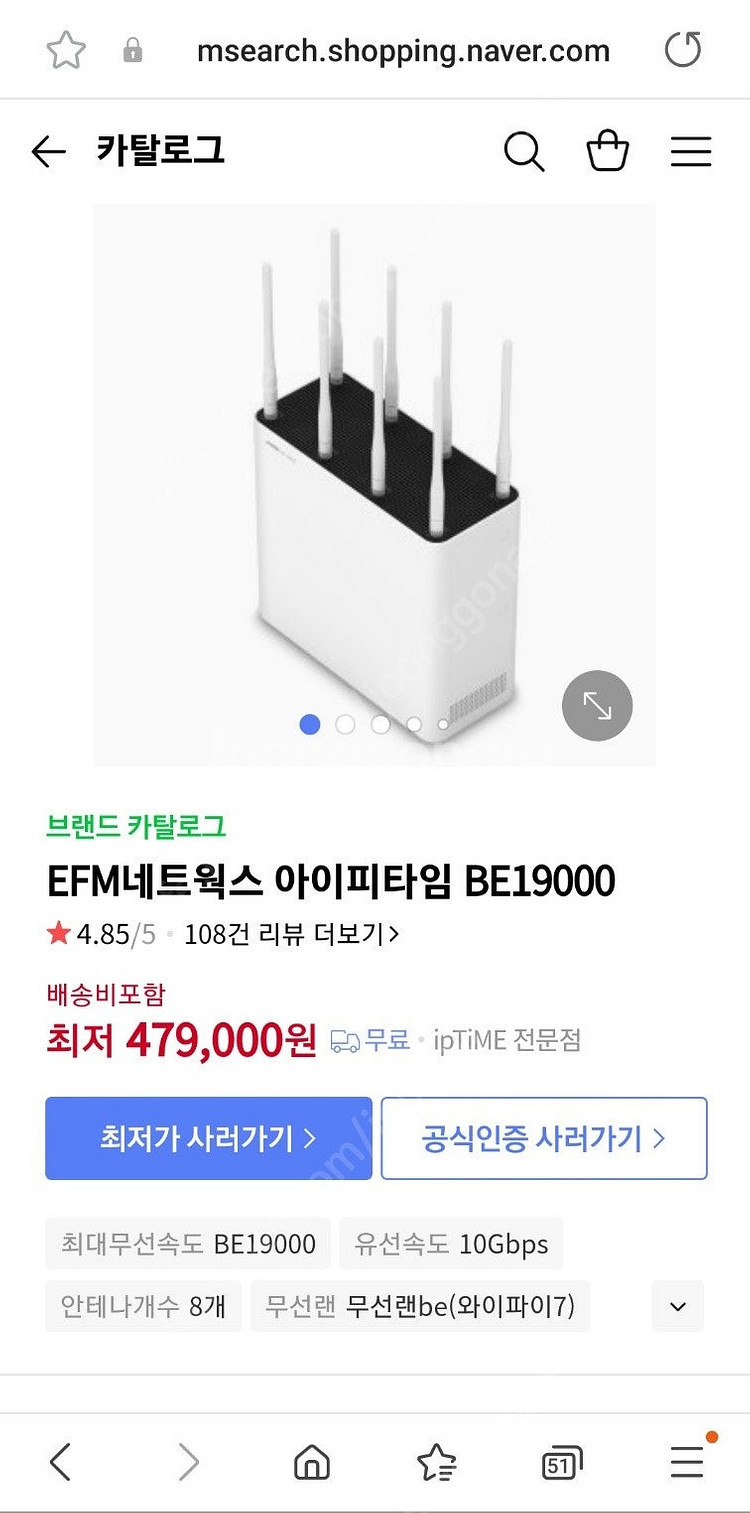Open the shopping basket icon
The image size is (750, 1513).
tap(607, 152)
